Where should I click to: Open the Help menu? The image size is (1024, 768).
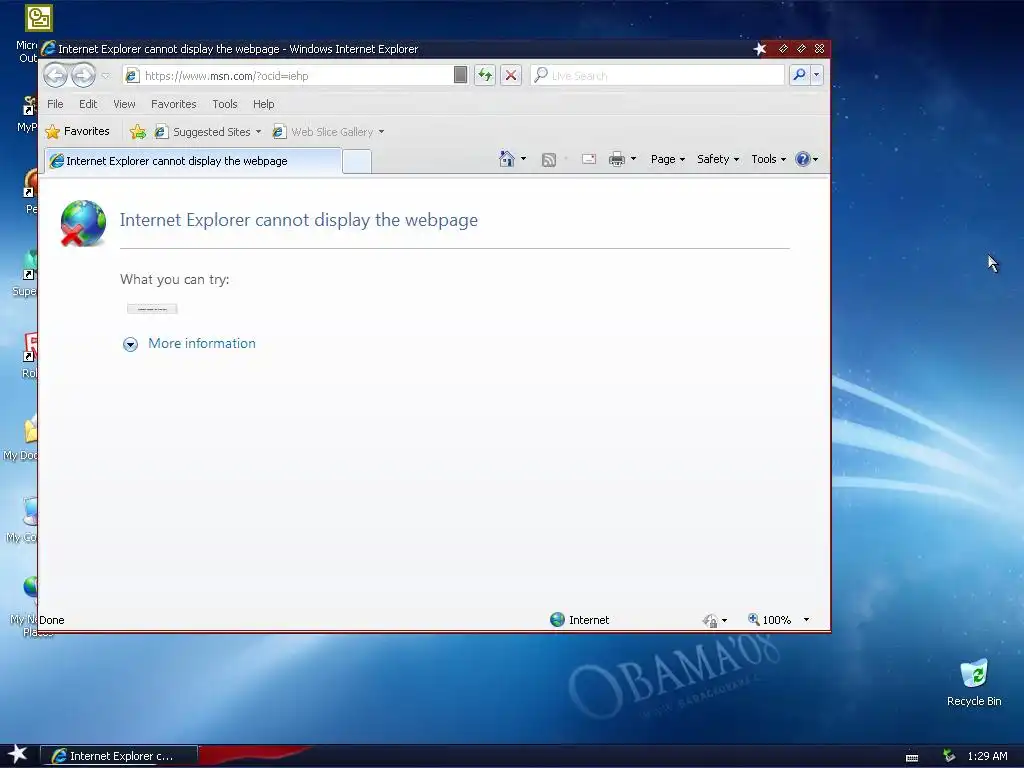click(x=264, y=104)
